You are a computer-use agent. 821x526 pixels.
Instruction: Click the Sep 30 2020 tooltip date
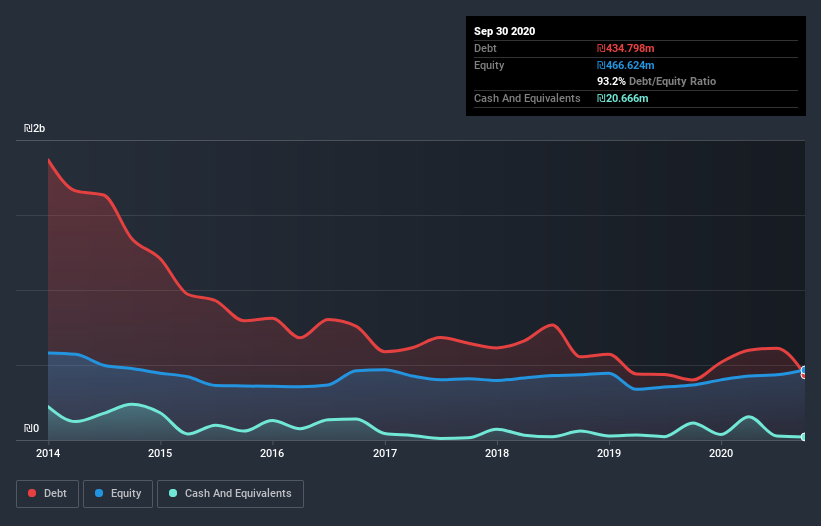pyautogui.click(x=504, y=31)
